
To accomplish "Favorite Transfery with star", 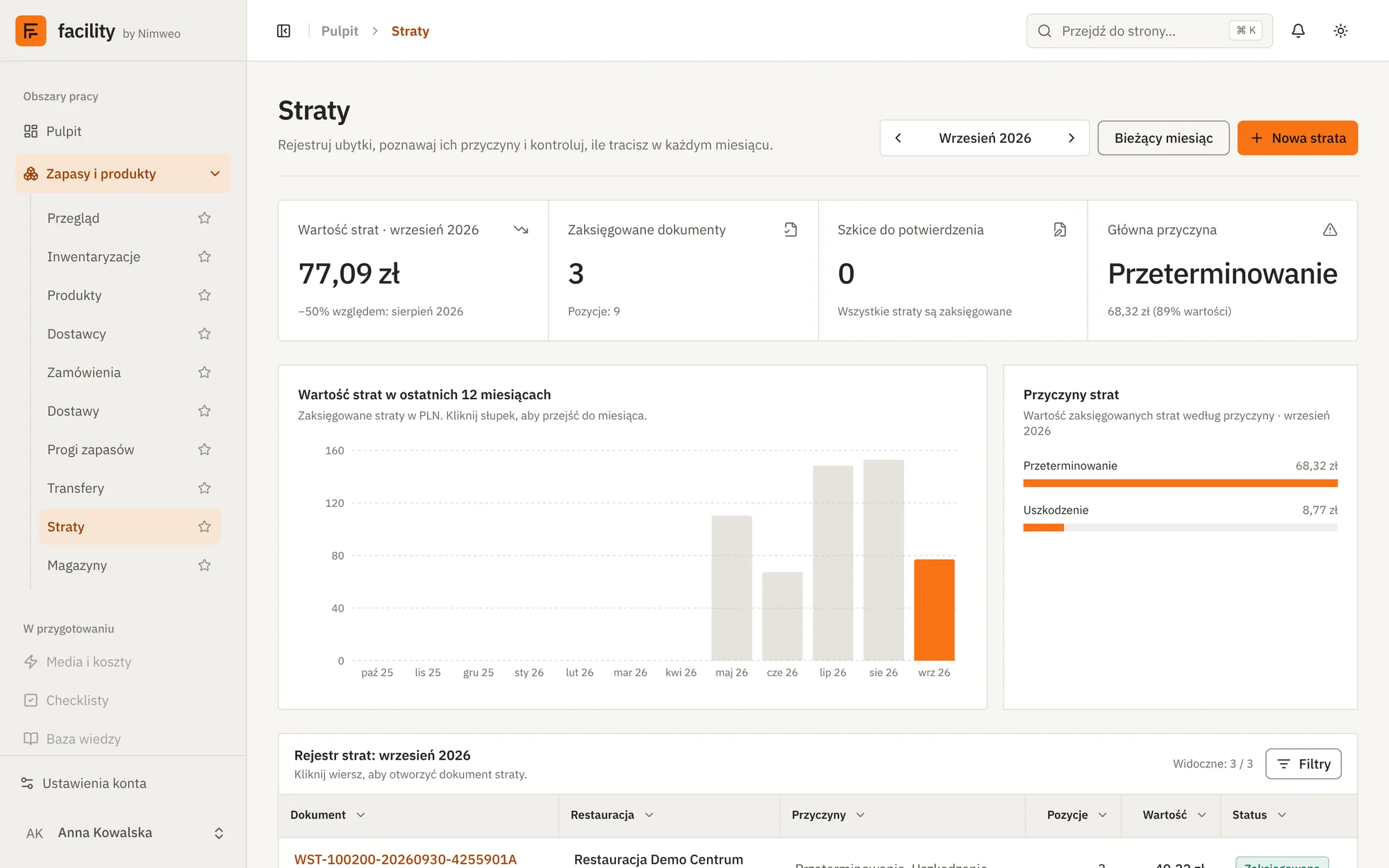I will point(204,488).
